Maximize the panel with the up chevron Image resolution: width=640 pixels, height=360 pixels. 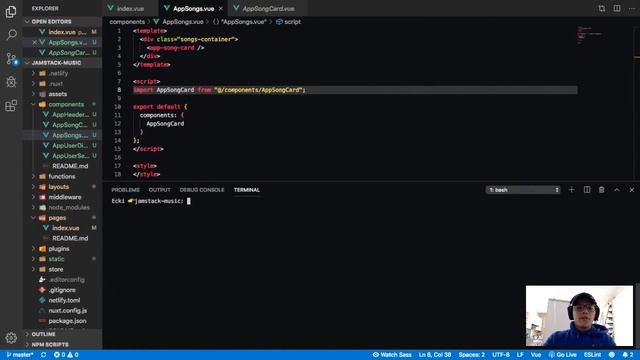[x=617, y=190]
